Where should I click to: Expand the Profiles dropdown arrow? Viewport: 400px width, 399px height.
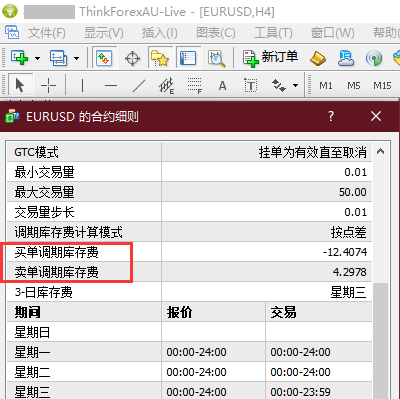(x=76, y=58)
